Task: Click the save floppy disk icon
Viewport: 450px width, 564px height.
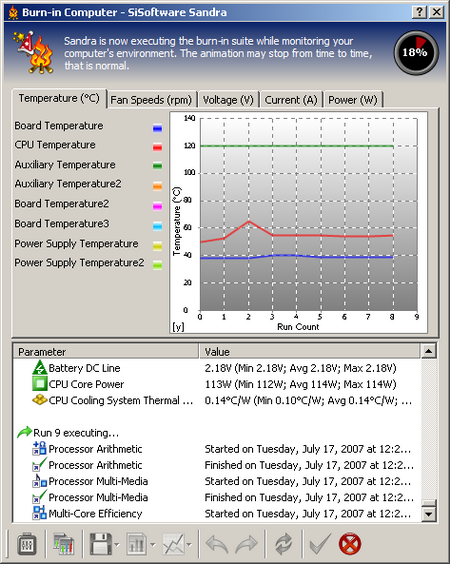Action: 100,543
